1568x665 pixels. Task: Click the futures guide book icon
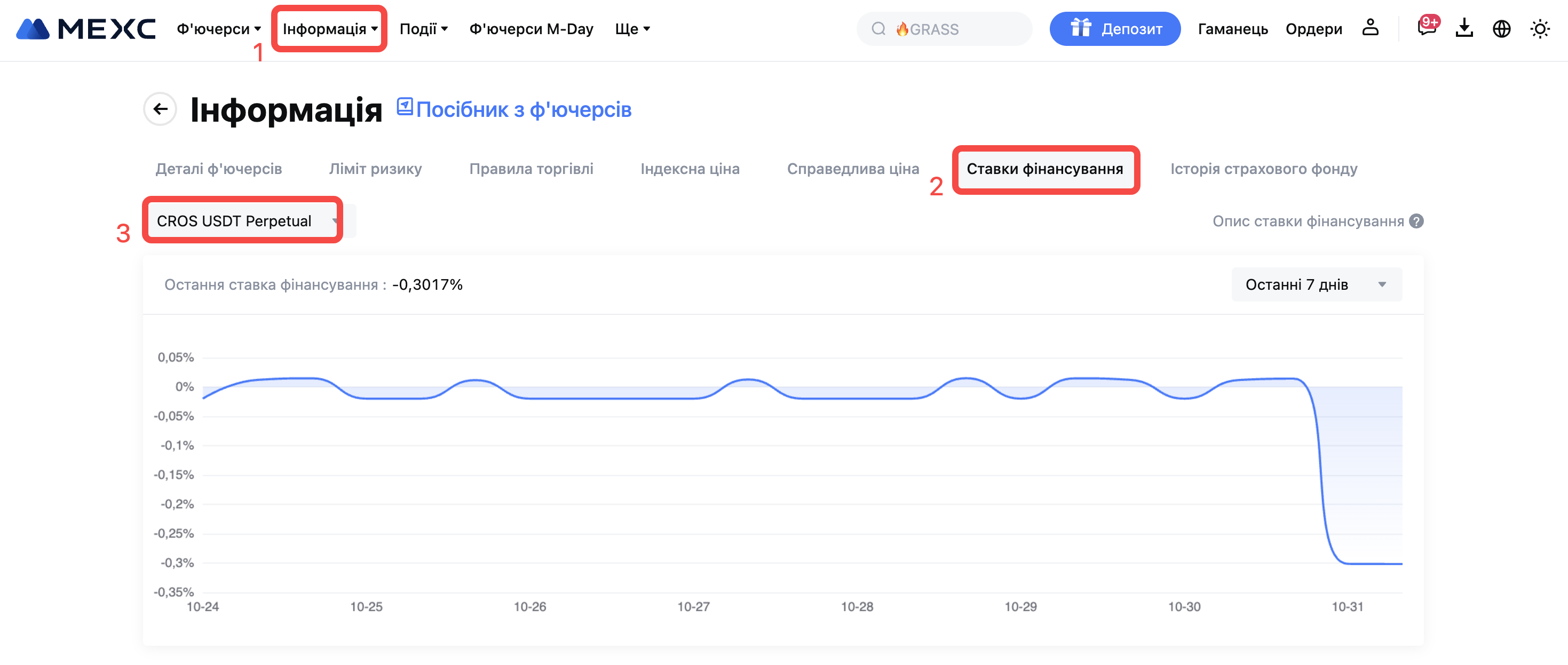coord(405,107)
